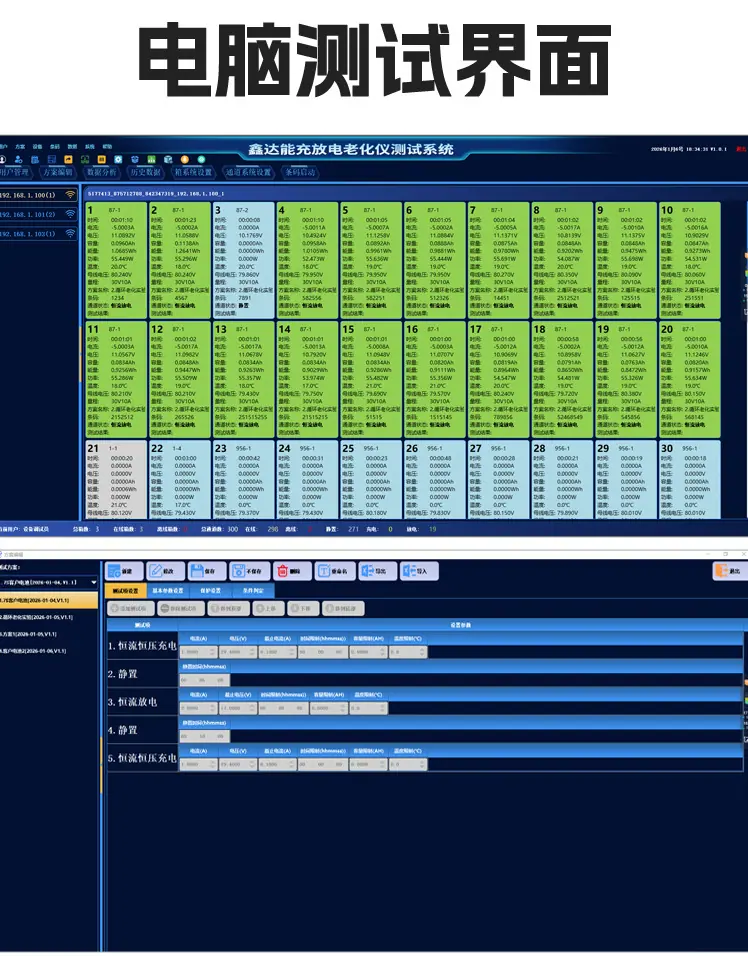
Task: Open the 条码 menu in menu bar
Action: click(x=55, y=147)
